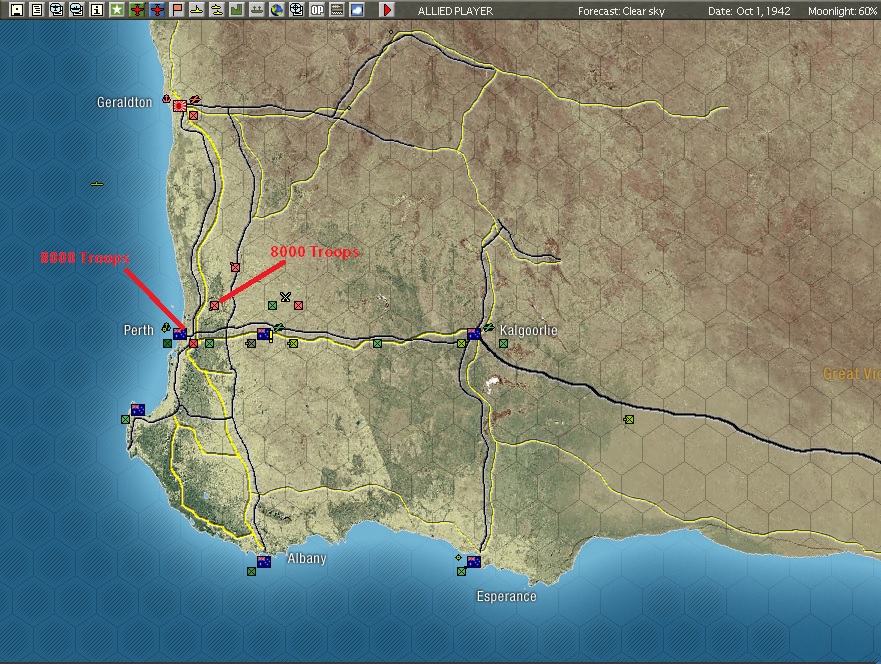Select the green unit midway along Perth–Kalgoorlie road
The height and width of the screenshot is (664, 881).
coord(378,343)
